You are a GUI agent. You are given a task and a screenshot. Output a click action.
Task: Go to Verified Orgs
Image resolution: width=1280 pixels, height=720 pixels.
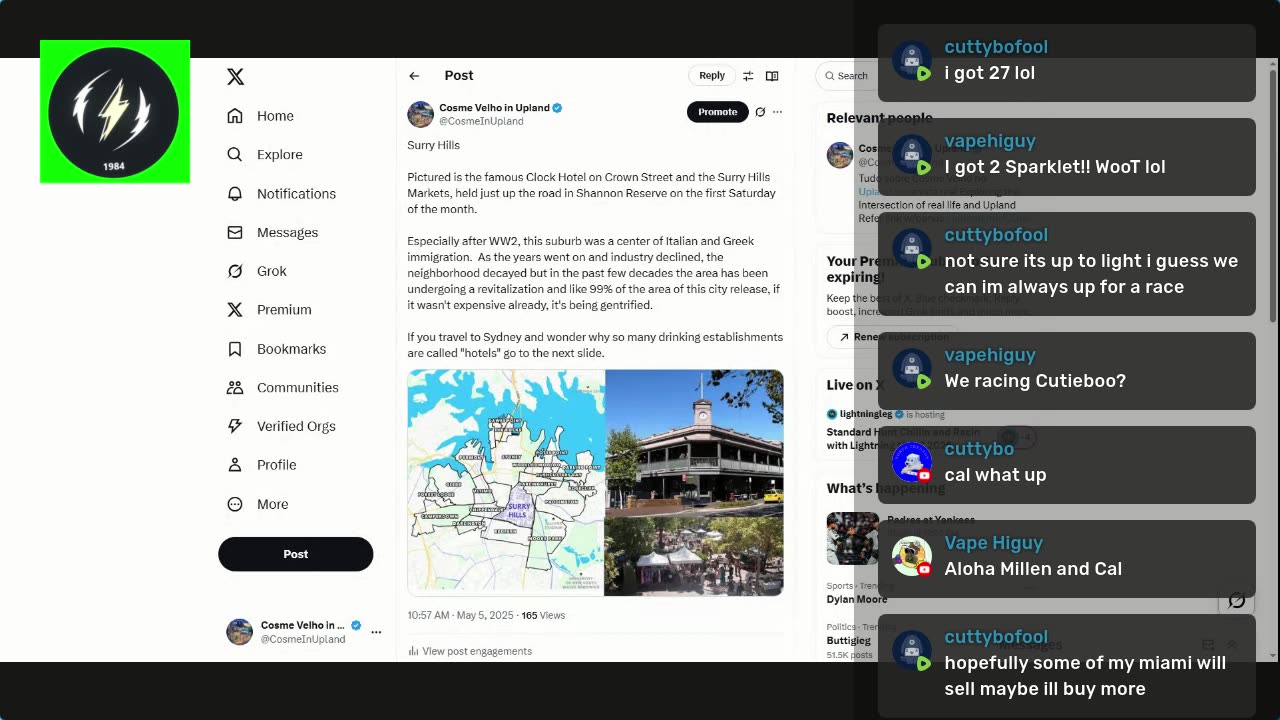281,426
